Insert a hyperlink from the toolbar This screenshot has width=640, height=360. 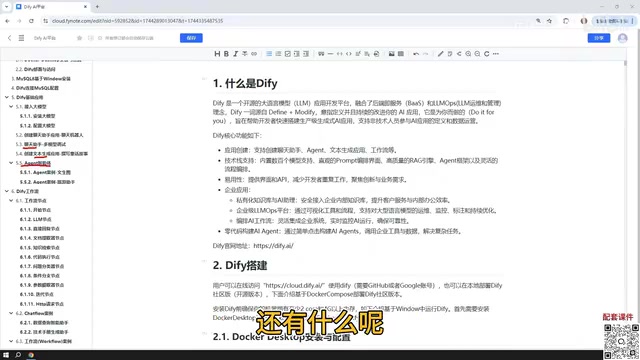pyautogui.click(x=254, y=54)
